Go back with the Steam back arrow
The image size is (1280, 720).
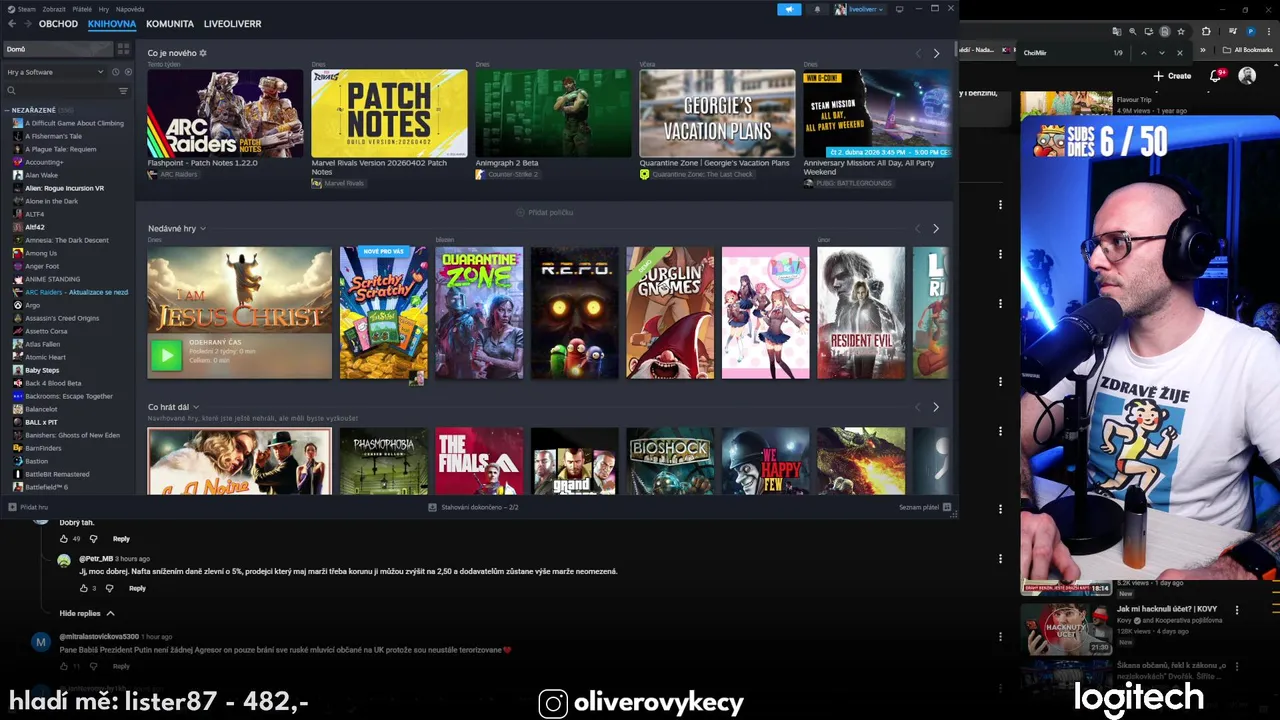click(x=11, y=23)
